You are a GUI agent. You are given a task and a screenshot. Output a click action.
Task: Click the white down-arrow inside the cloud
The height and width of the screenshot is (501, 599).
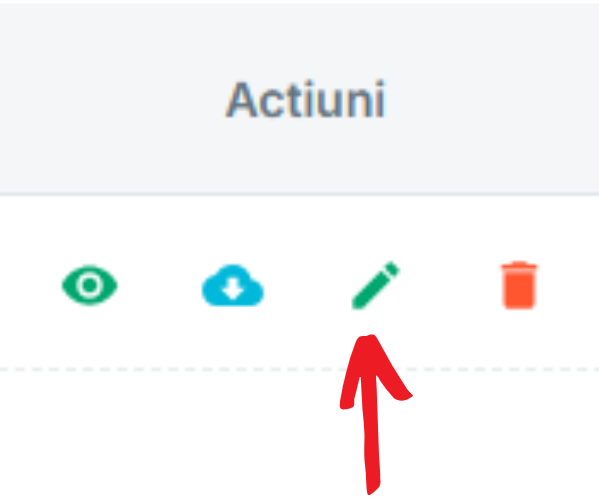(233, 290)
